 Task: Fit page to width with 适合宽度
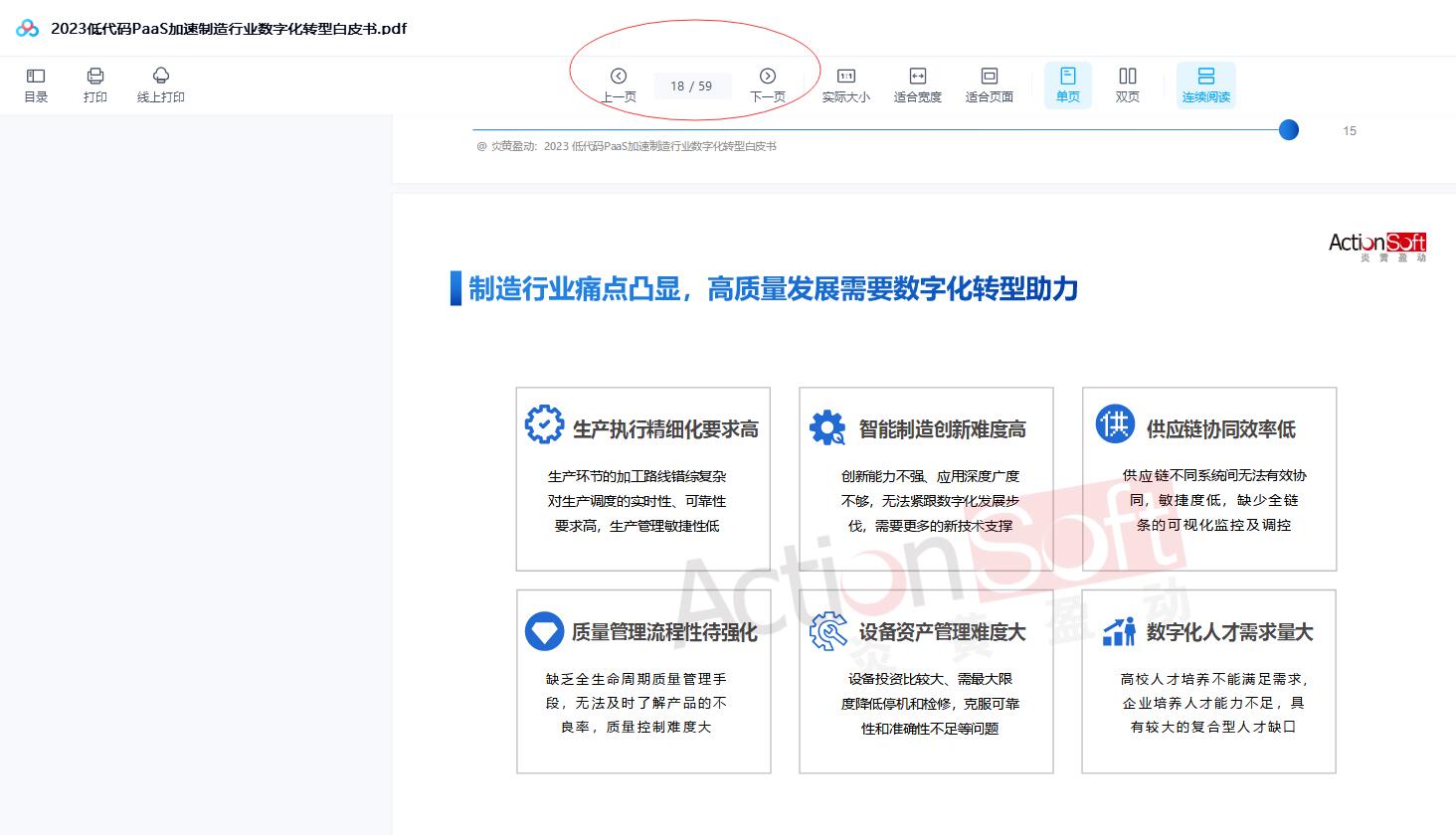917,84
